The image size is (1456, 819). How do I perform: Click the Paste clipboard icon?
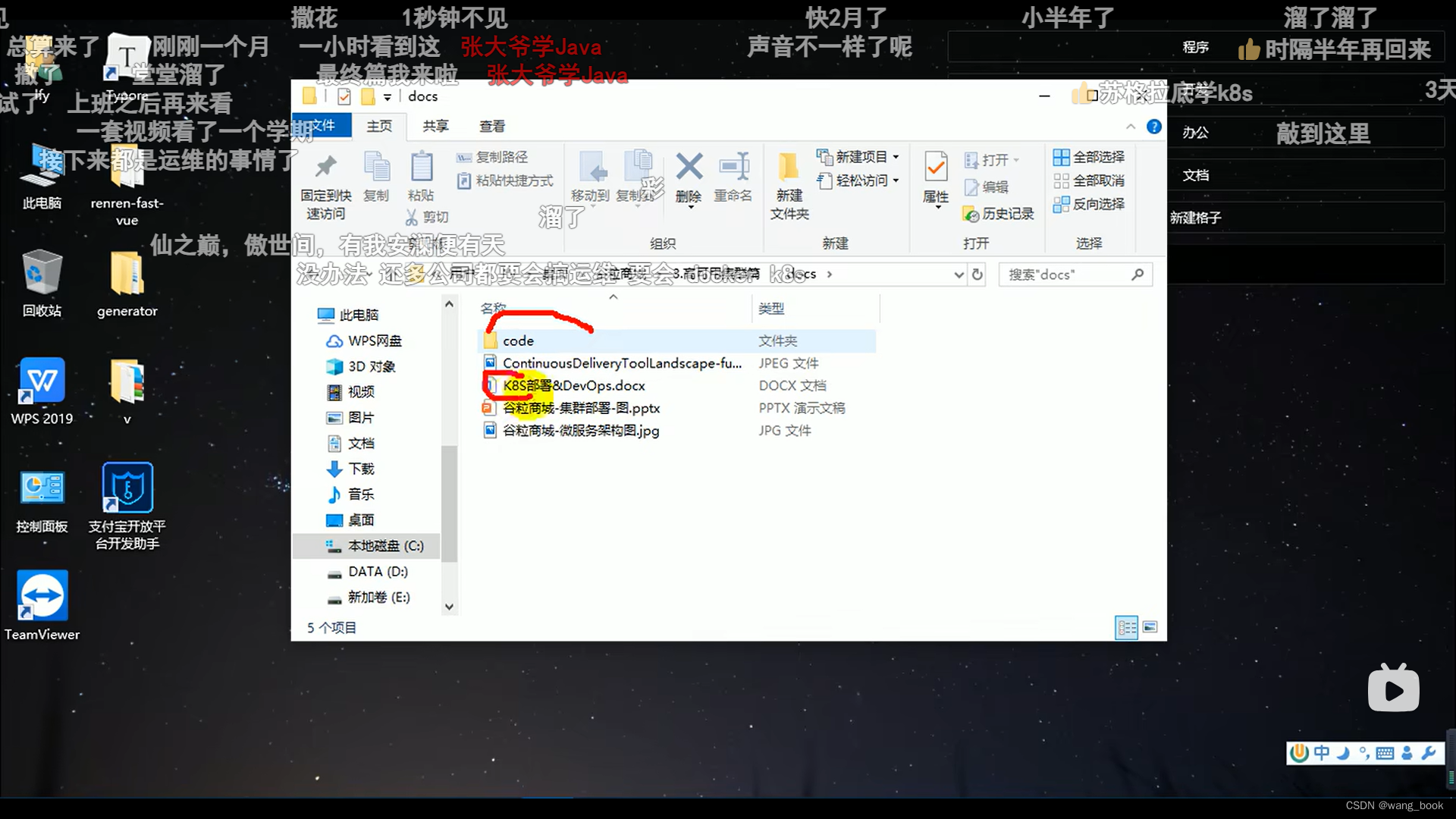(421, 167)
